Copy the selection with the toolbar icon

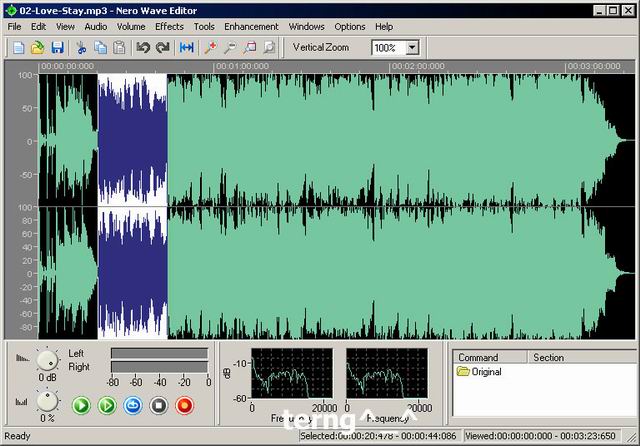pos(100,48)
